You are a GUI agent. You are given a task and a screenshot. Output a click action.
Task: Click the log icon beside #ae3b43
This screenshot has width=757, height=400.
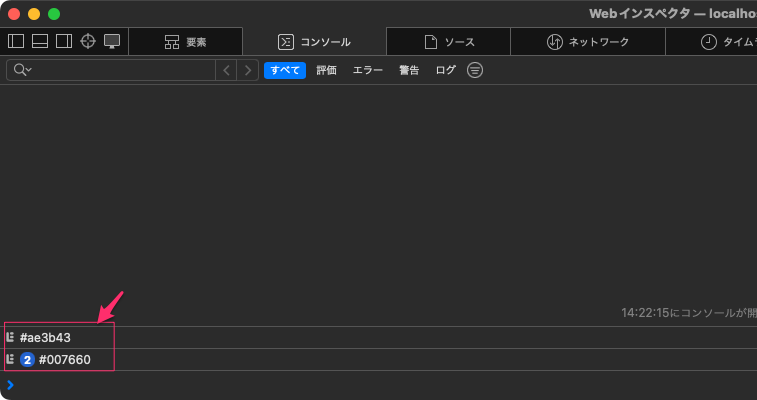10,338
